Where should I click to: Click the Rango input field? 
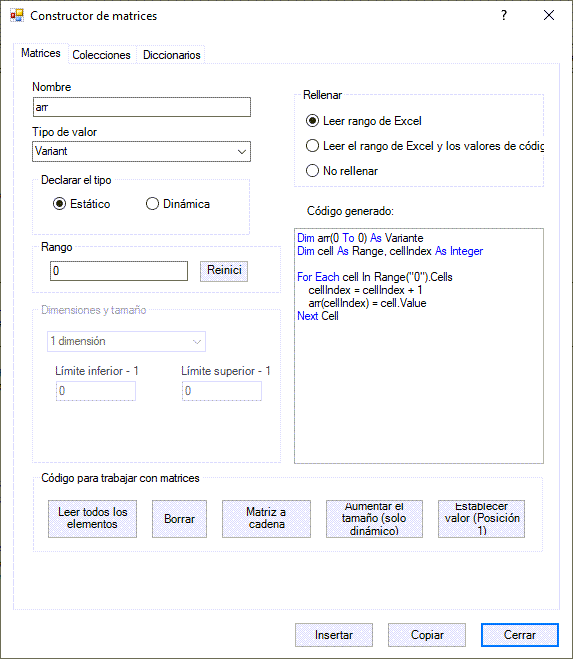(x=119, y=271)
